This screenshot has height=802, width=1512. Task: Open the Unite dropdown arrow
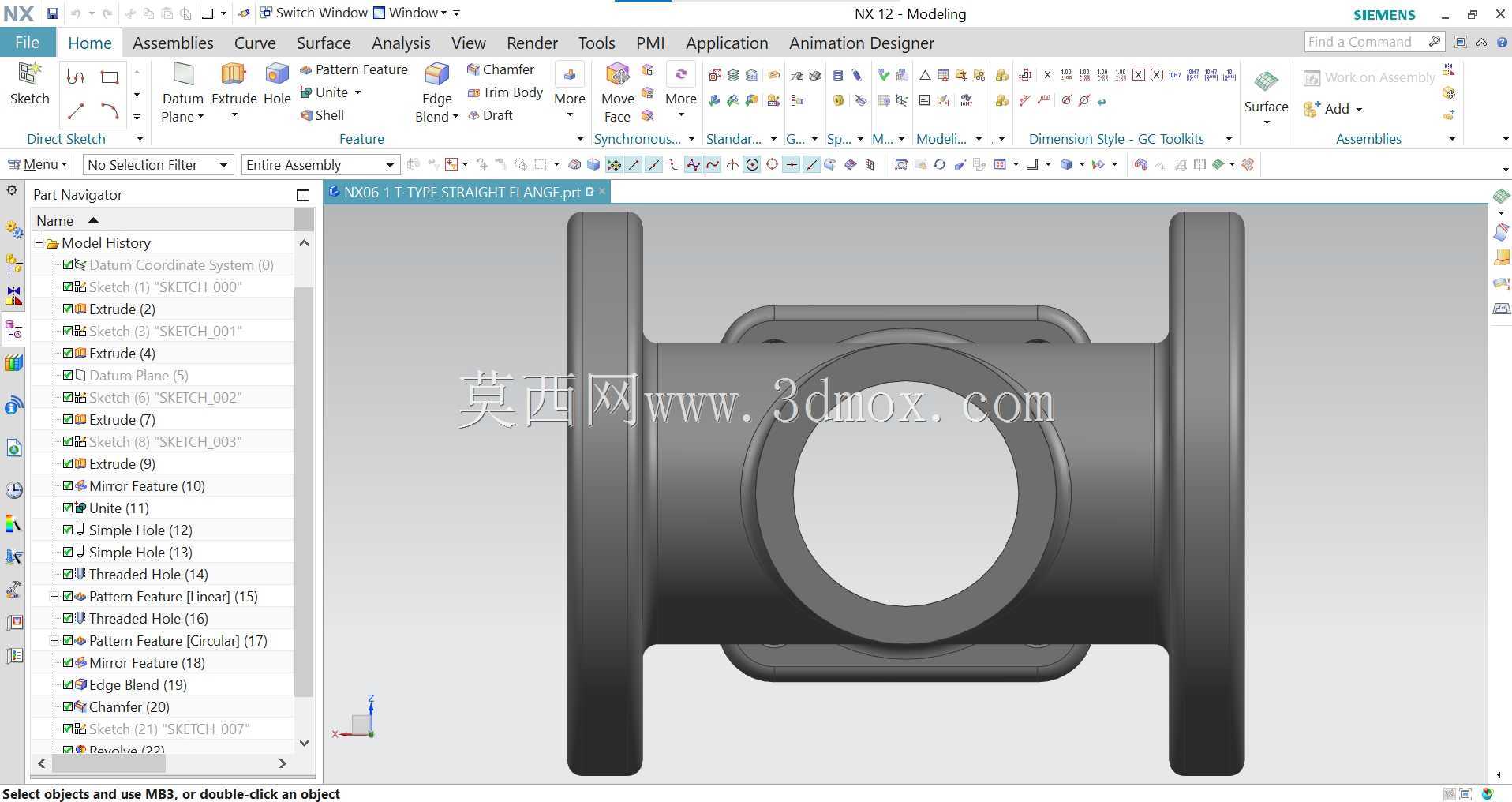coord(358,92)
